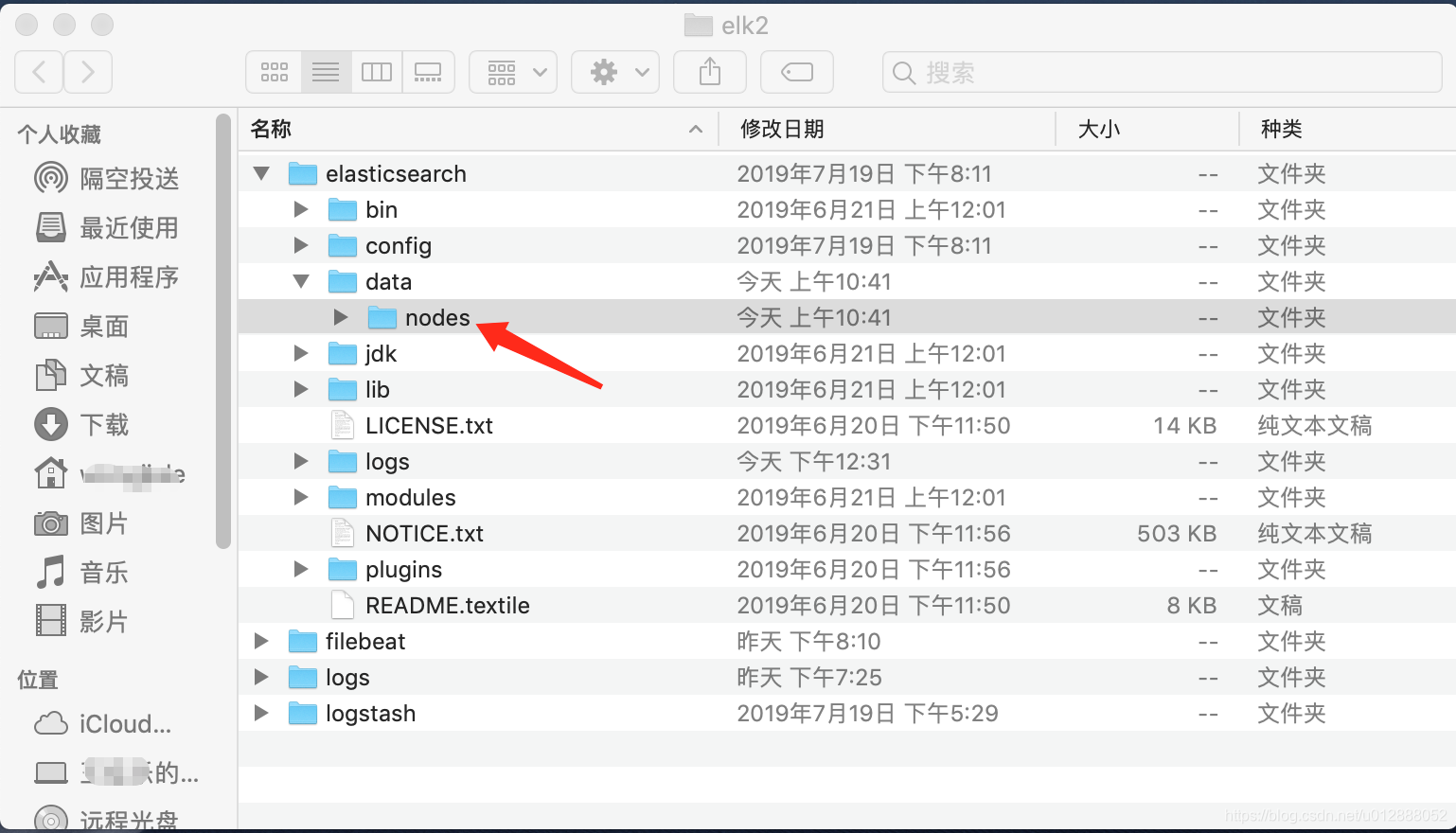Image resolution: width=1456 pixels, height=833 pixels.
Task: Select the config folder name
Action: click(x=399, y=246)
